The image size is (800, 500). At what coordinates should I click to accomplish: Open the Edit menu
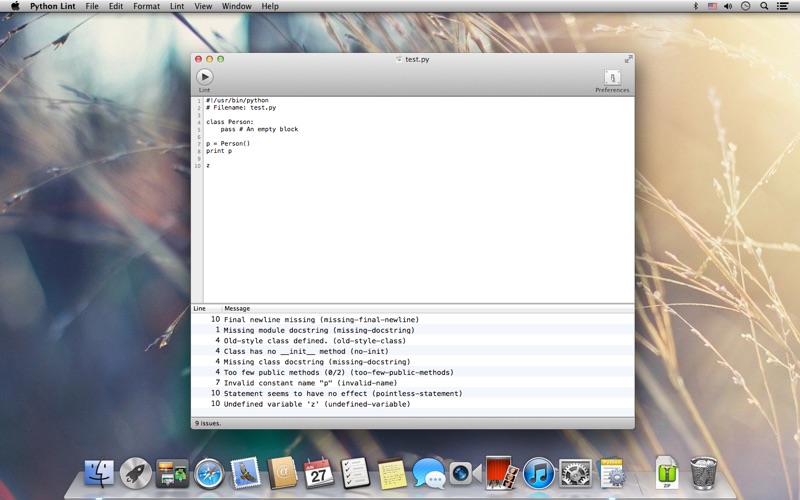point(116,6)
